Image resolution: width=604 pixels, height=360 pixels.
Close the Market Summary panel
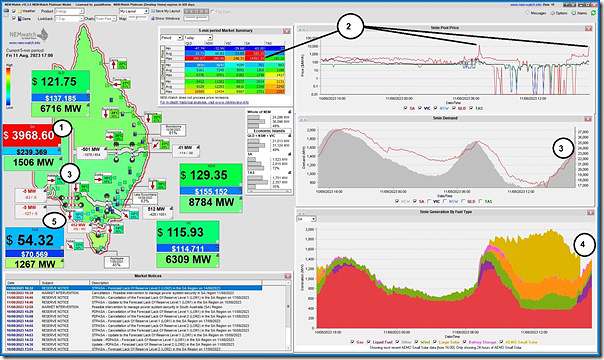(287, 31)
